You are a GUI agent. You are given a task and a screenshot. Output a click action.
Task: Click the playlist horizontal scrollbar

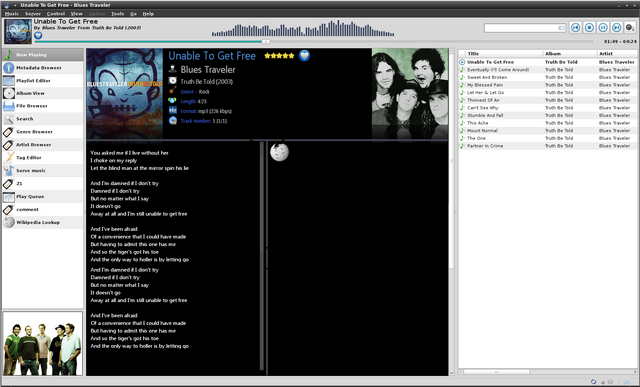(x=547, y=372)
